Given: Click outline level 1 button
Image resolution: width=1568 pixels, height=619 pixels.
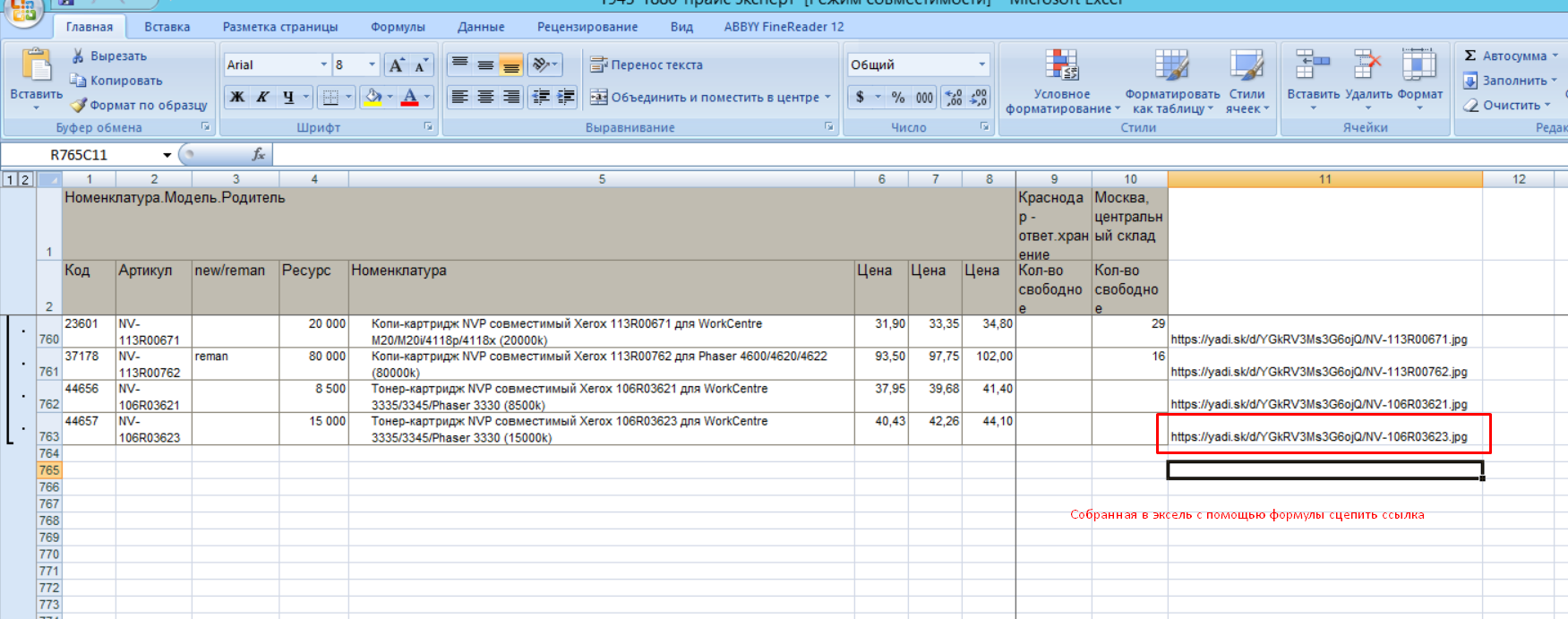Looking at the screenshot, I should pyautogui.click(x=10, y=179).
